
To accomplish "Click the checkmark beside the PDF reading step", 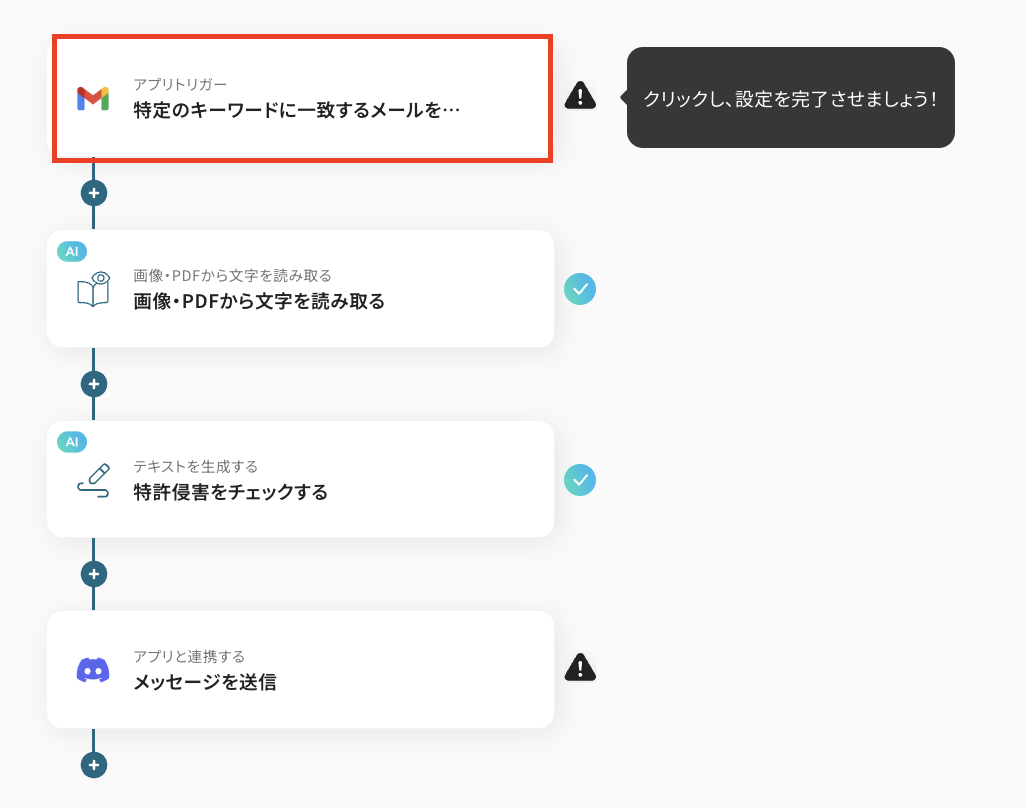I will (x=580, y=289).
